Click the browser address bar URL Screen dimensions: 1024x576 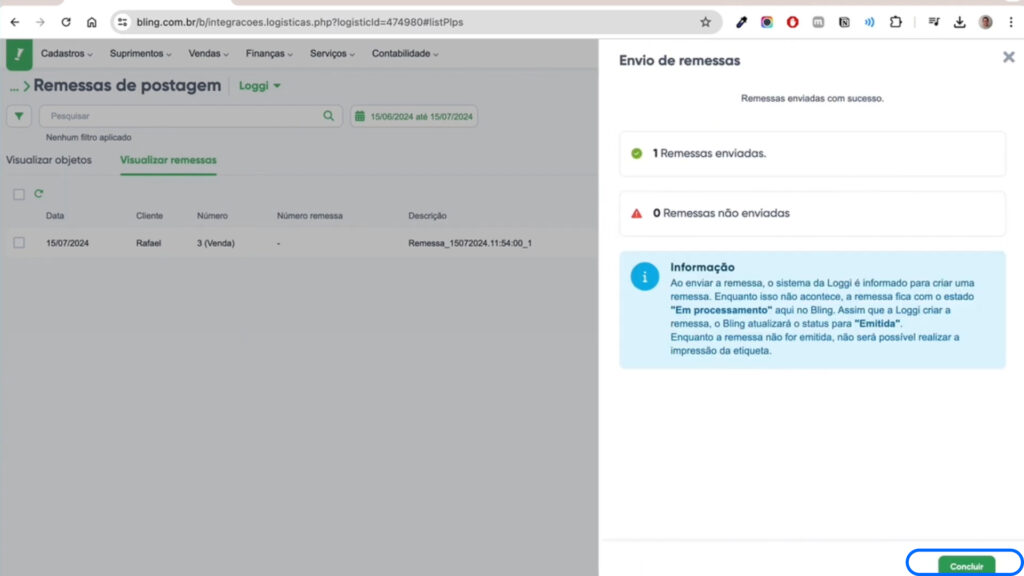(x=300, y=22)
